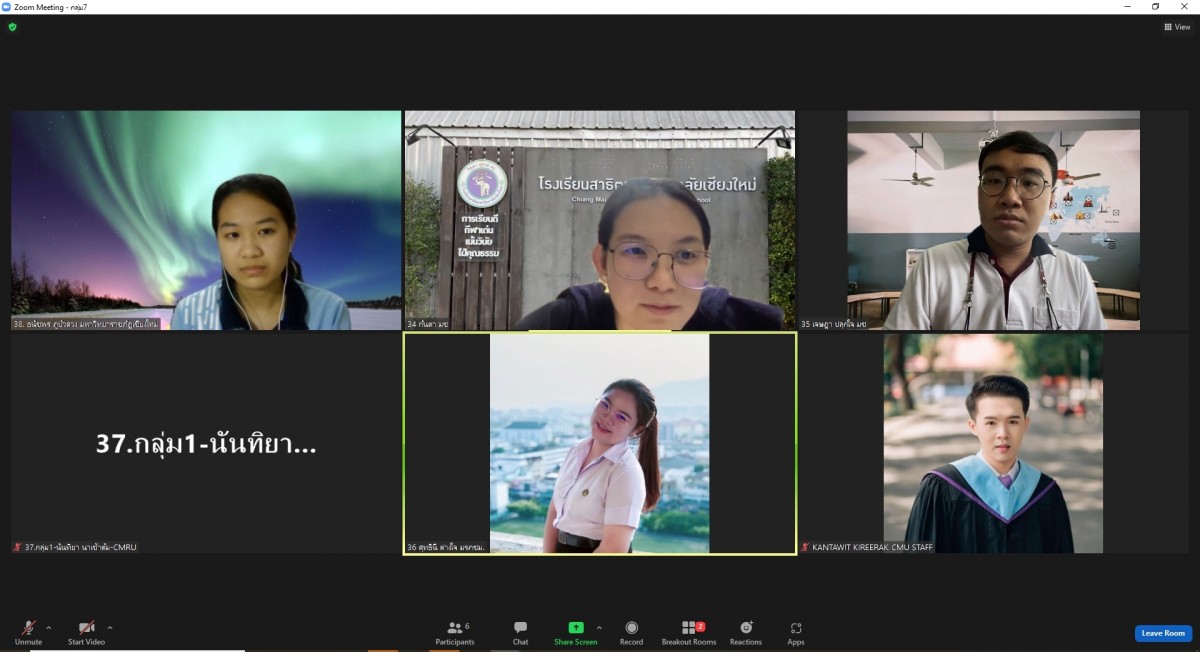The image size is (1200, 652).
Task: Open audio options arrow beside Unmute
Action: click(x=49, y=628)
